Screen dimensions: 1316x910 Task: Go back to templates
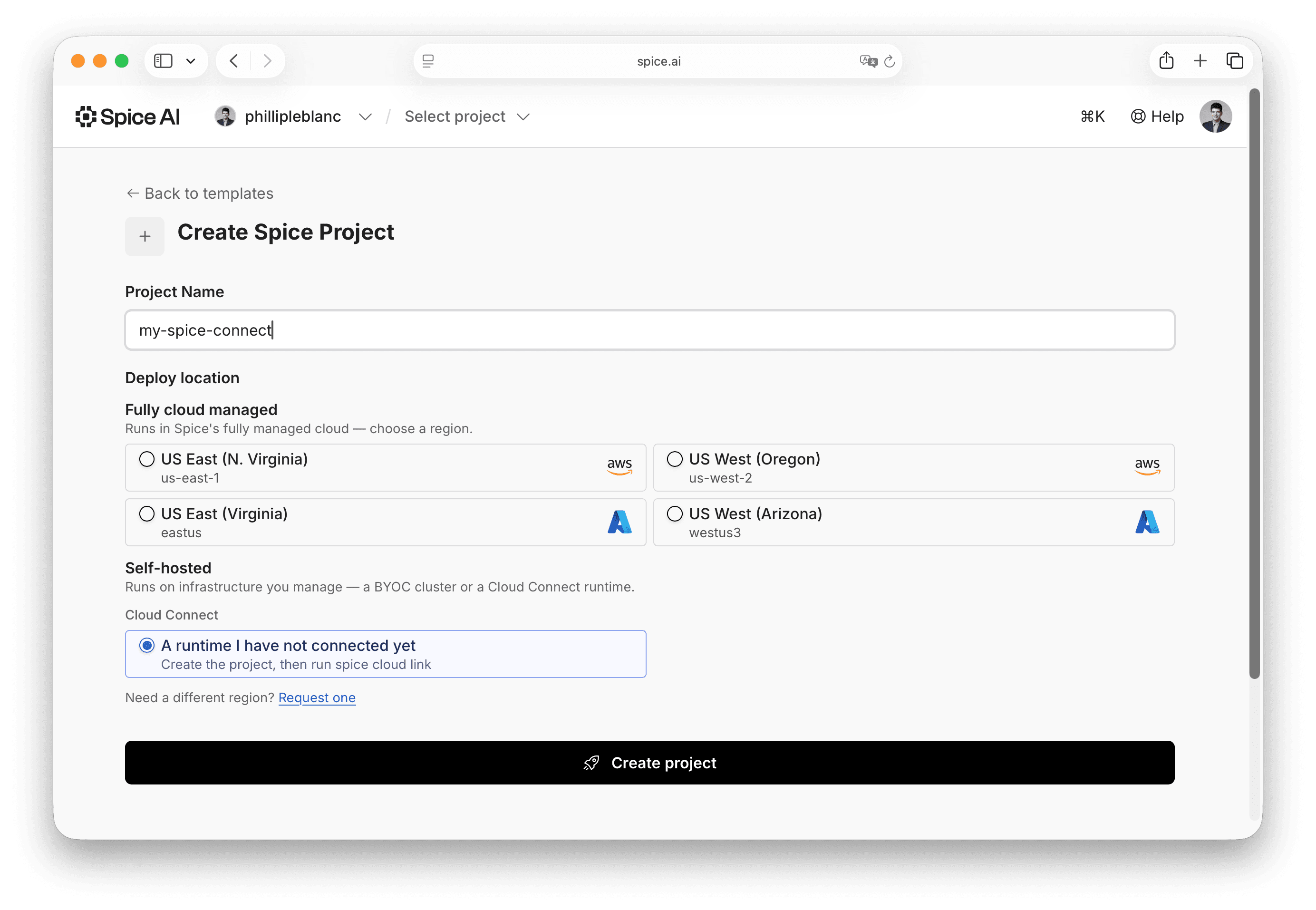coord(200,194)
